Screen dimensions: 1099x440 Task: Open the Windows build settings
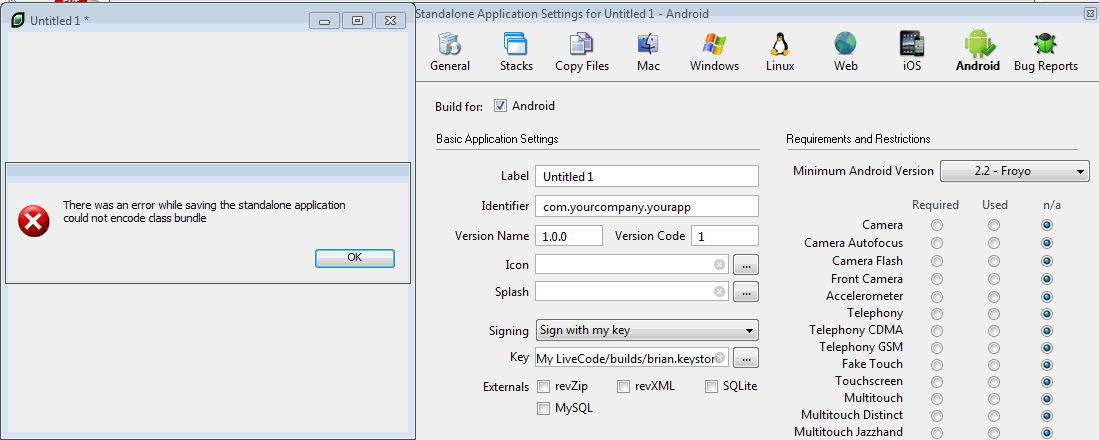click(714, 52)
